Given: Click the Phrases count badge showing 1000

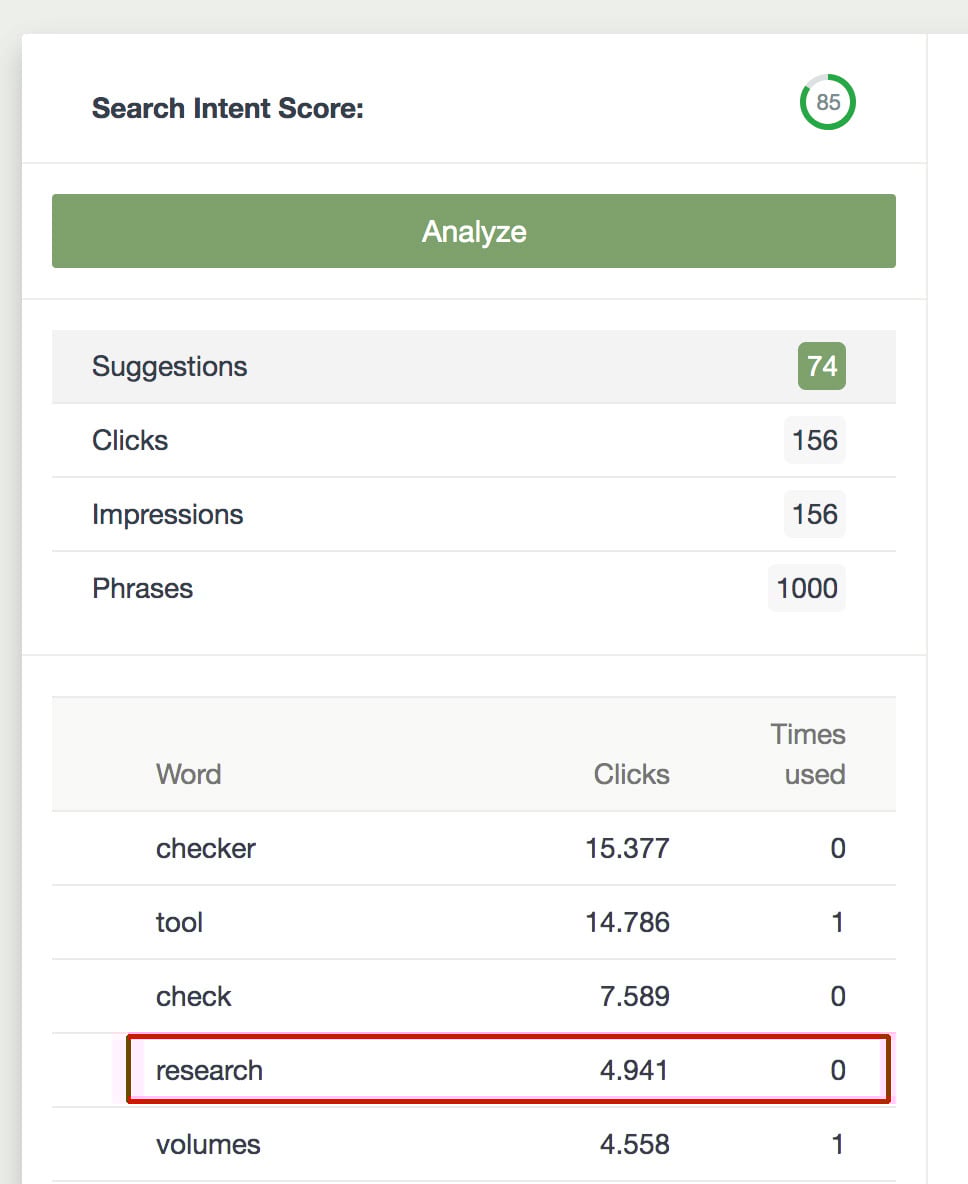Looking at the screenshot, I should coord(806,588).
